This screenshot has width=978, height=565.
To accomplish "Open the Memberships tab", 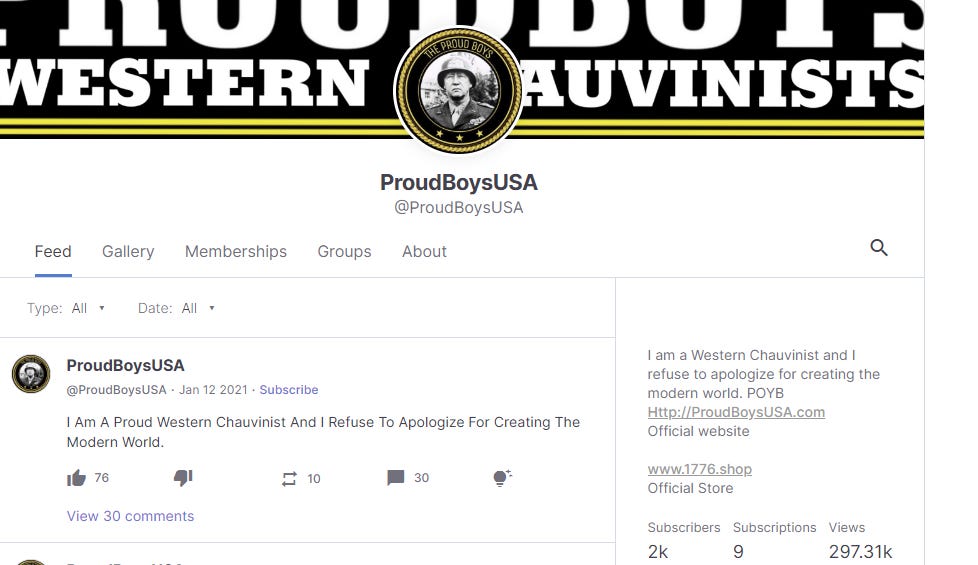I will [x=236, y=251].
